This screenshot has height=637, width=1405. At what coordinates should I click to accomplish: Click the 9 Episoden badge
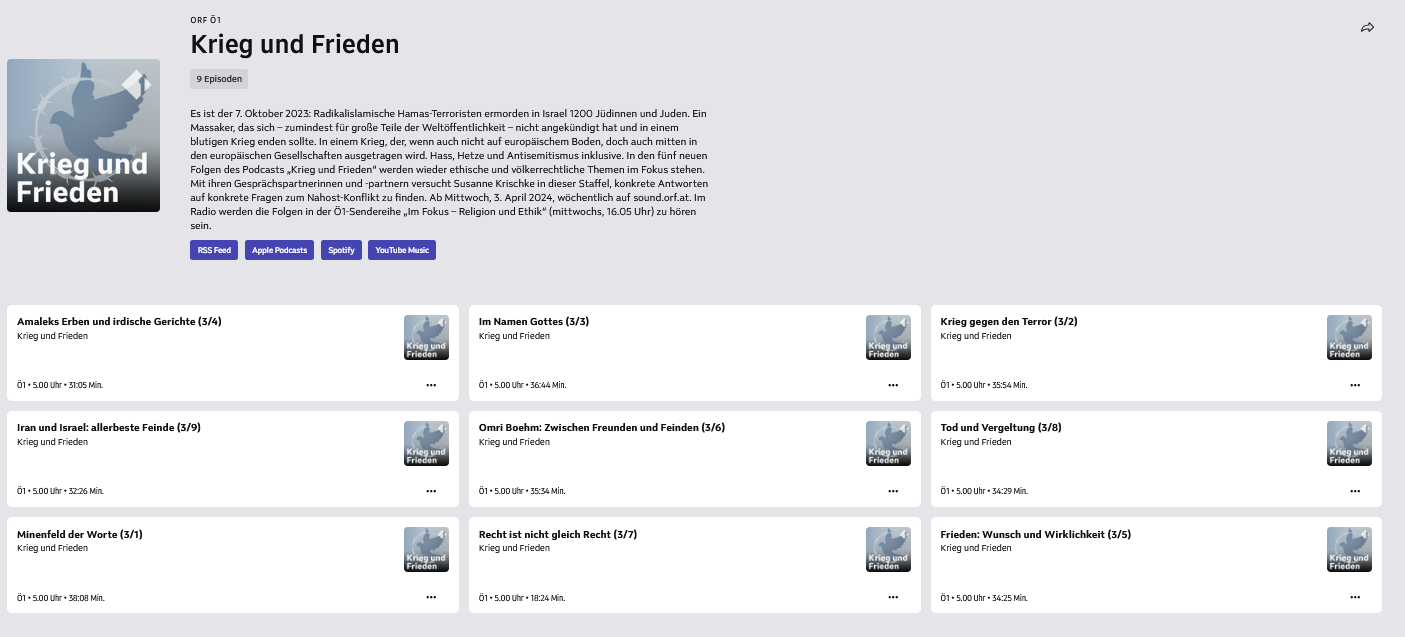tap(219, 79)
